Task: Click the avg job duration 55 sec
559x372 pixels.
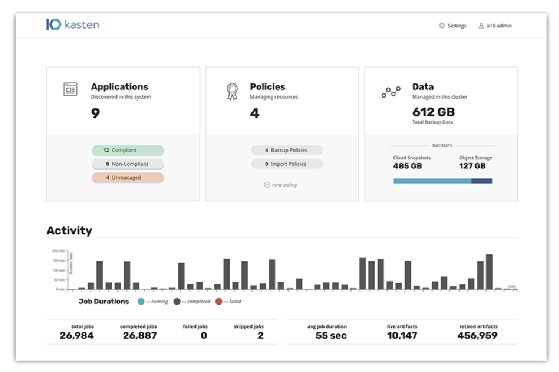Action: coord(331,336)
